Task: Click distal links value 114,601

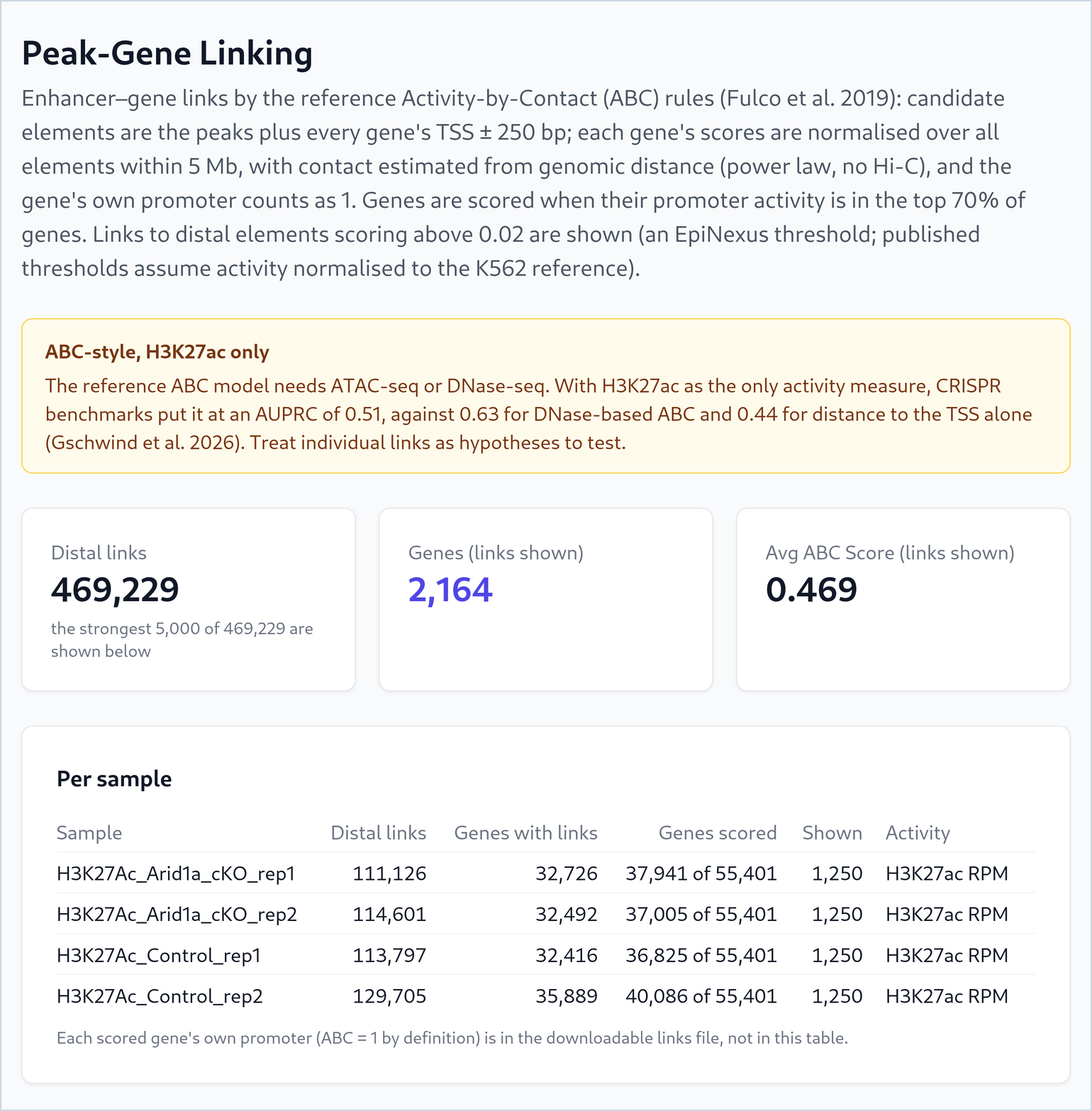Action: coord(390,915)
